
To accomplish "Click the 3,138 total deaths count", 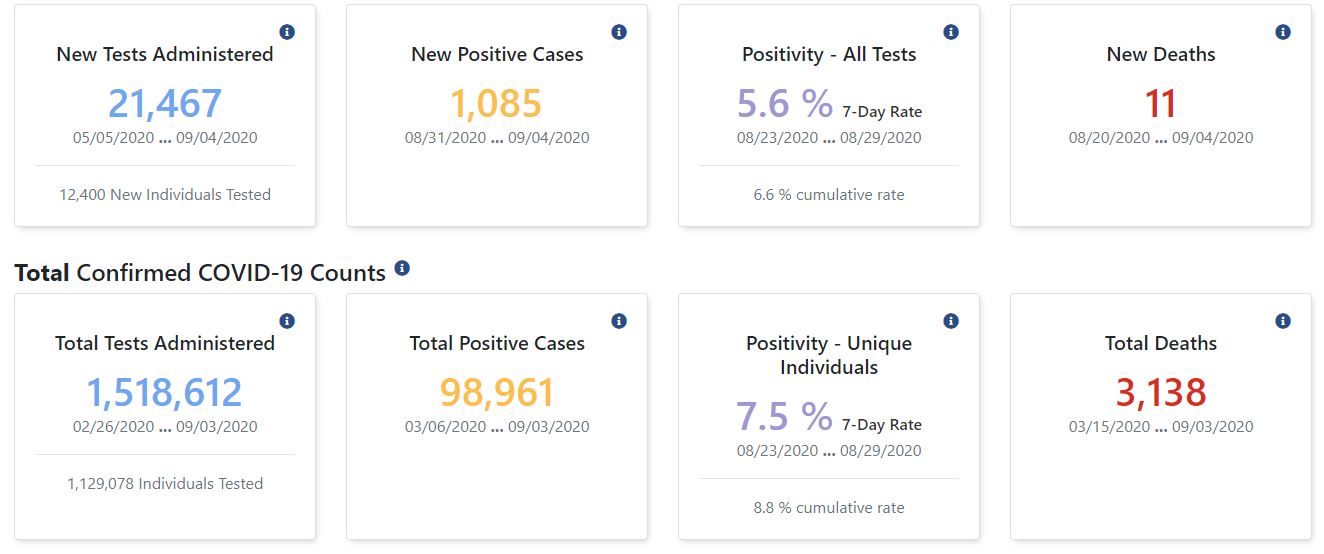I will [1161, 393].
